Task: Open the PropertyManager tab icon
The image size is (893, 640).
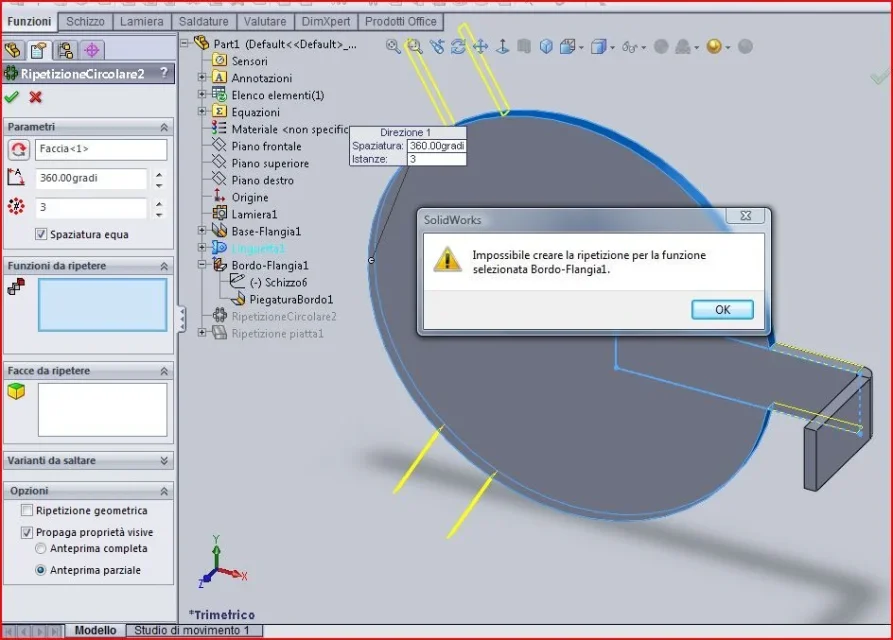Action: click(39, 51)
